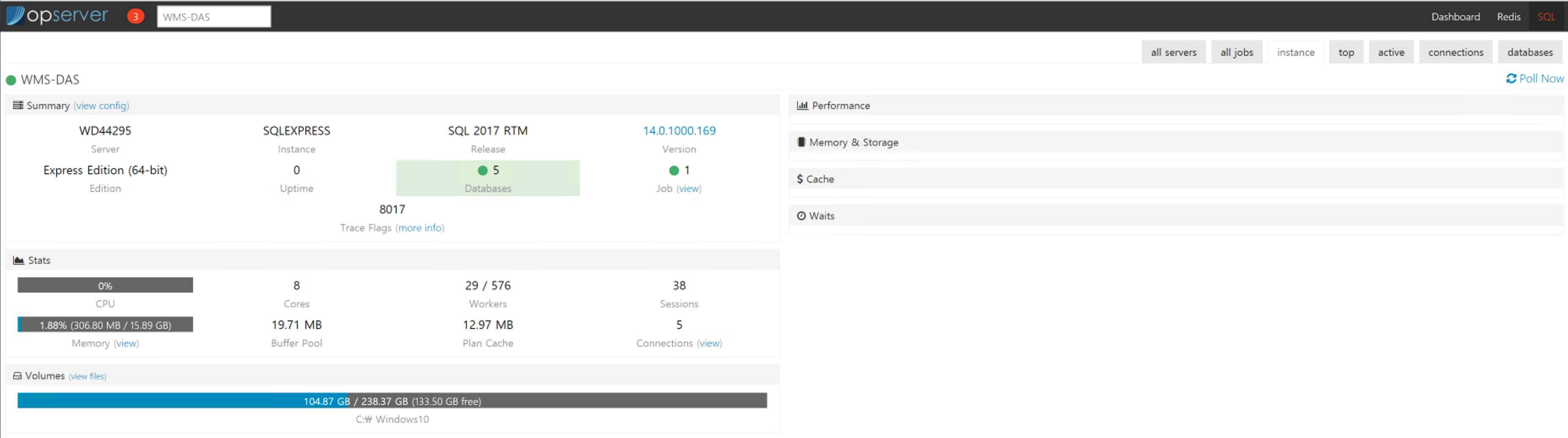Click the Summary section list icon
1568x438 pixels.
pos(18,105)
